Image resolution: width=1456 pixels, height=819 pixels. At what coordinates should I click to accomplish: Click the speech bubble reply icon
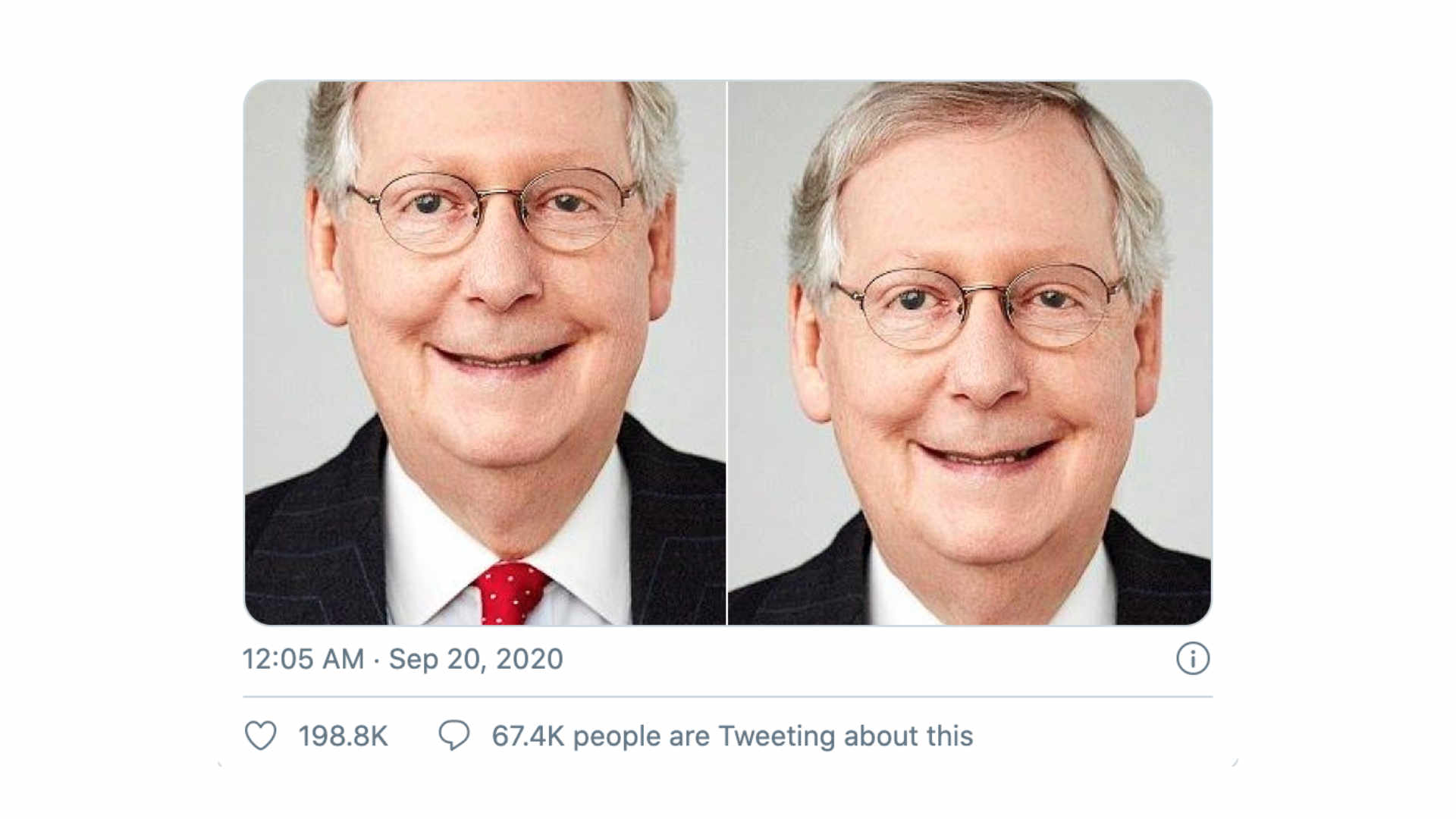454,736
